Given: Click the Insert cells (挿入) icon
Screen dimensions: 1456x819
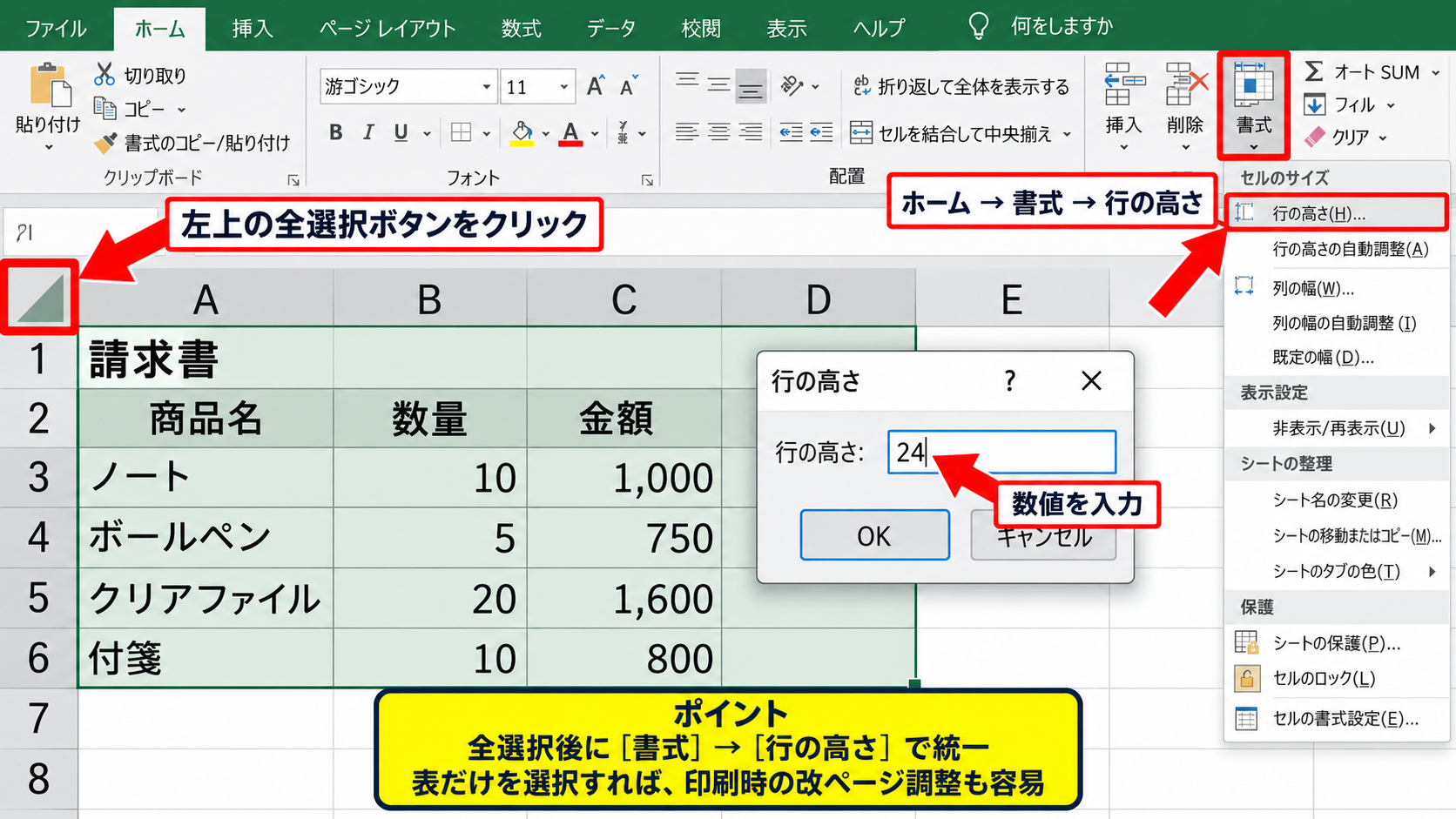Looking at the screenshot, I should (1124, 86).
